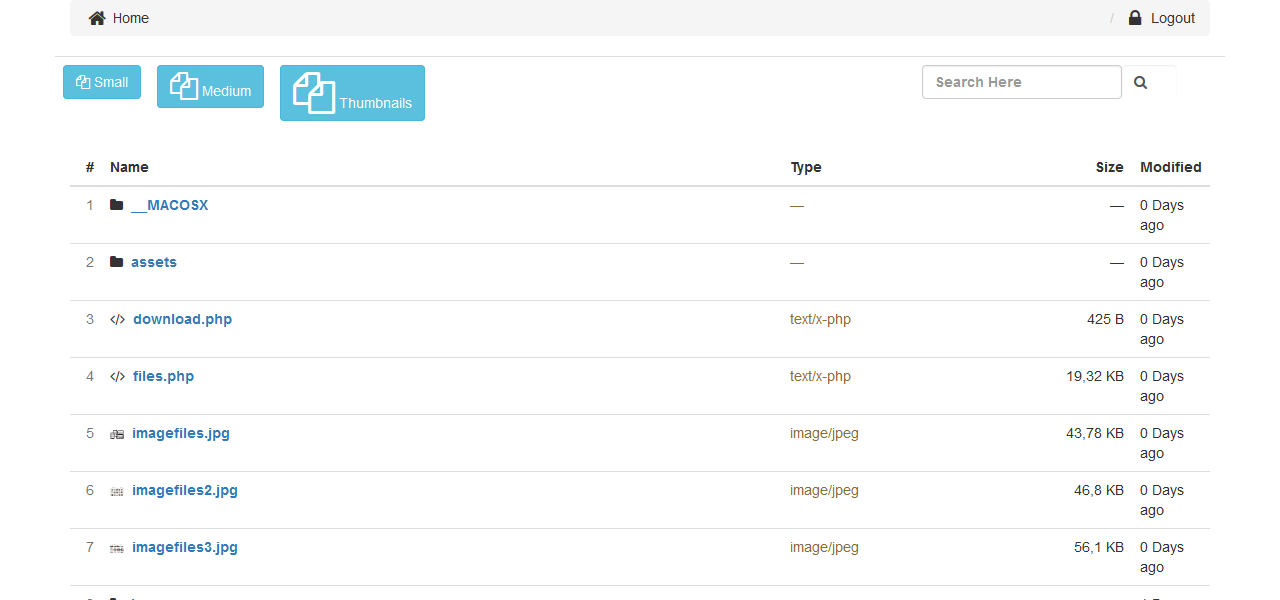Open the files.php file link

[x=163, y=376]
